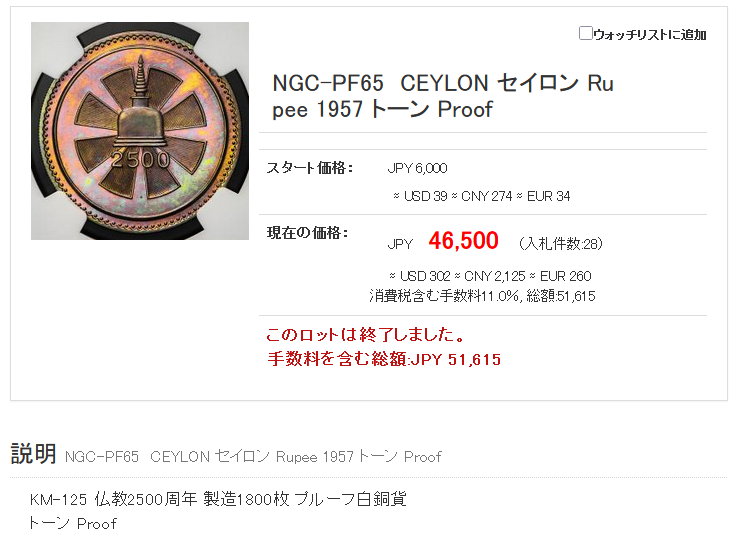Click the bid count 入札件数:28
736x542 pixels.
click(560, 243)
